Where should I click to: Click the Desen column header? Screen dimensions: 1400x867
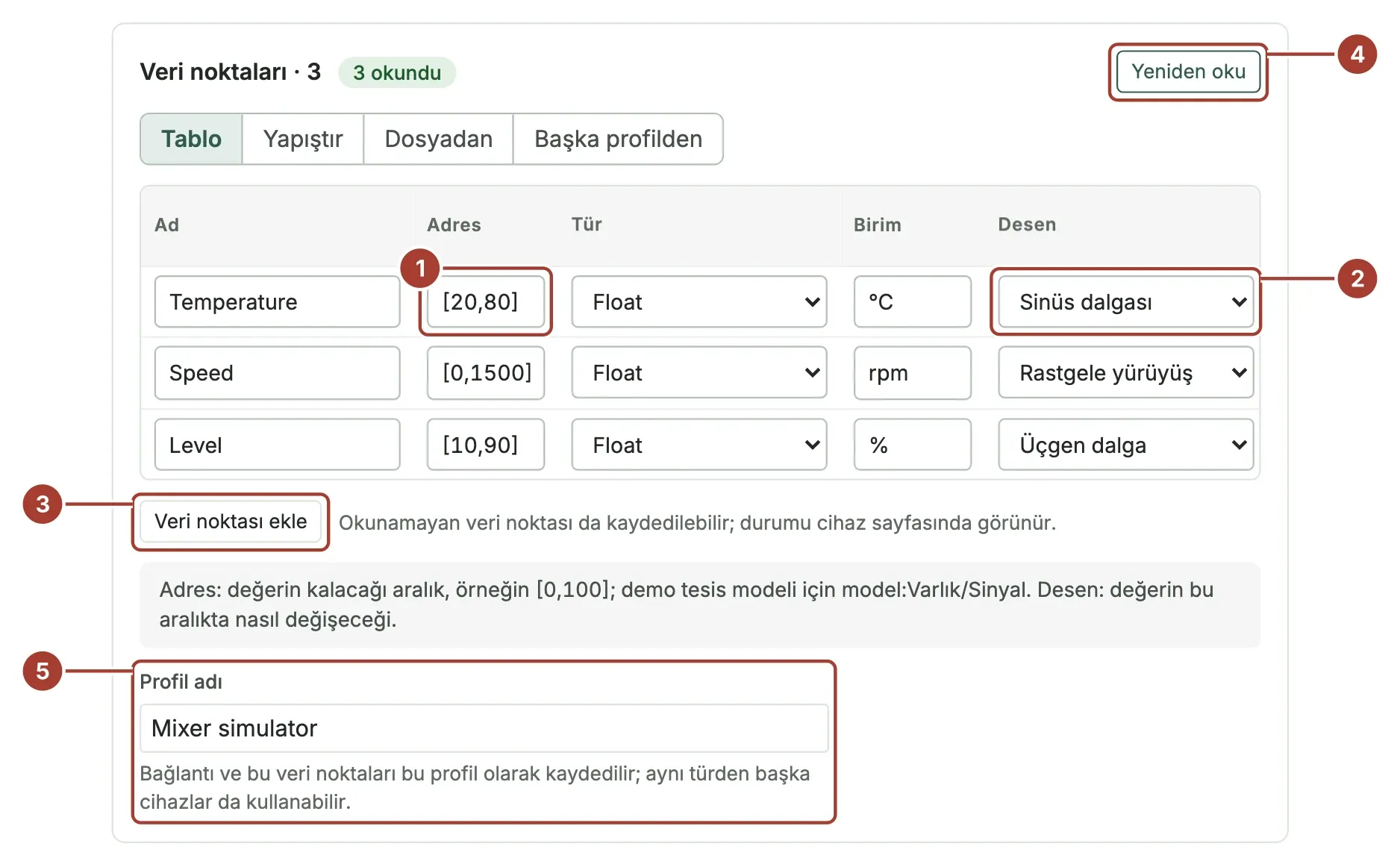tap(1027, 225)
